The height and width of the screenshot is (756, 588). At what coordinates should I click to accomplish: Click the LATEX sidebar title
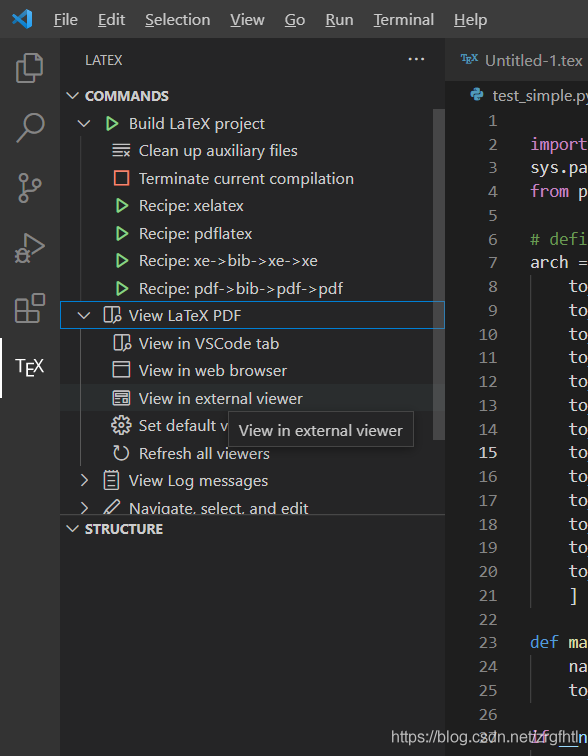point(104,60)
